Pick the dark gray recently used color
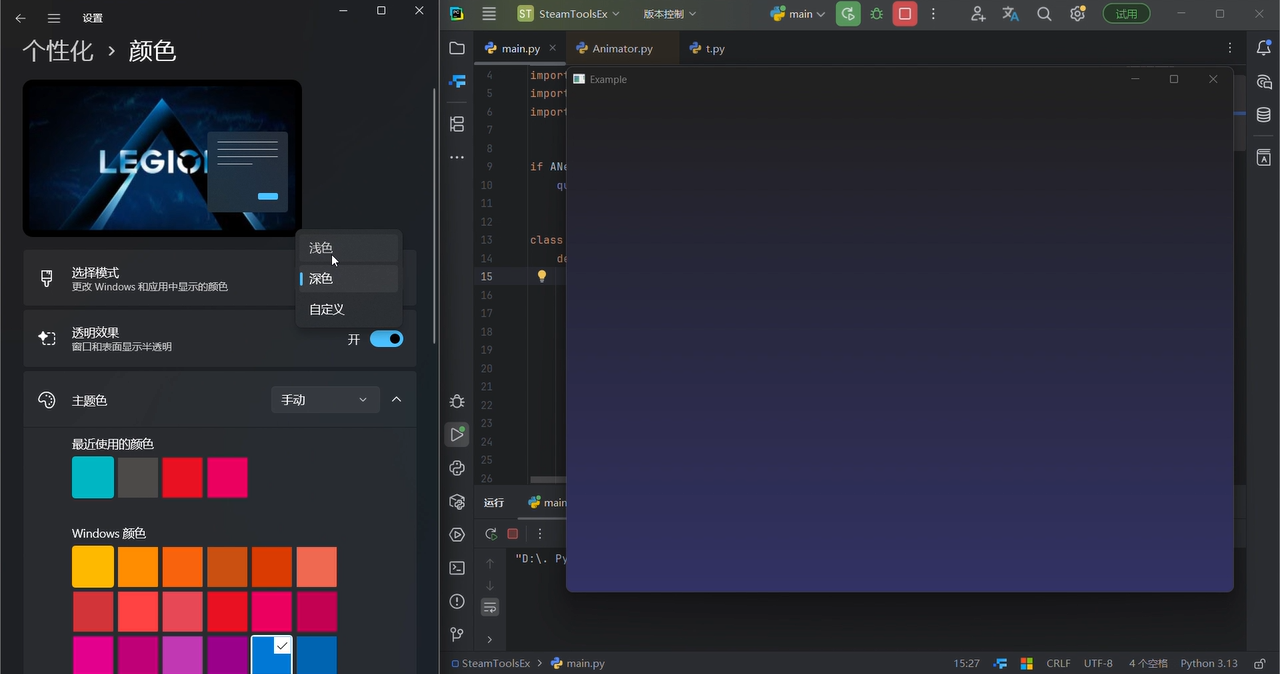Screen dimensions: 1280x674 point(138,478)
